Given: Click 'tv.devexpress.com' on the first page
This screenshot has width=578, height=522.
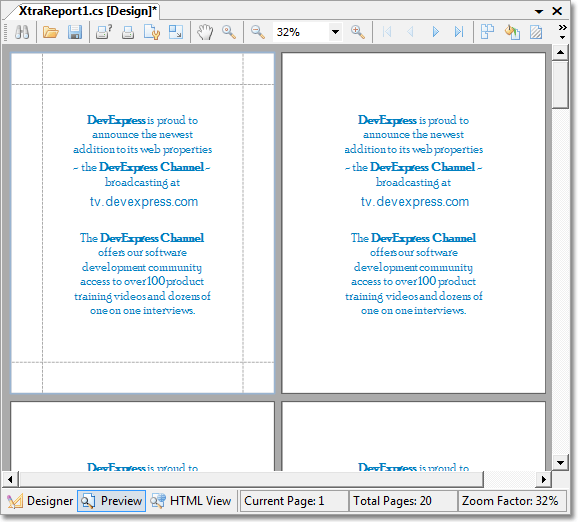Looking at the screenshot, I should click(144, 202).
